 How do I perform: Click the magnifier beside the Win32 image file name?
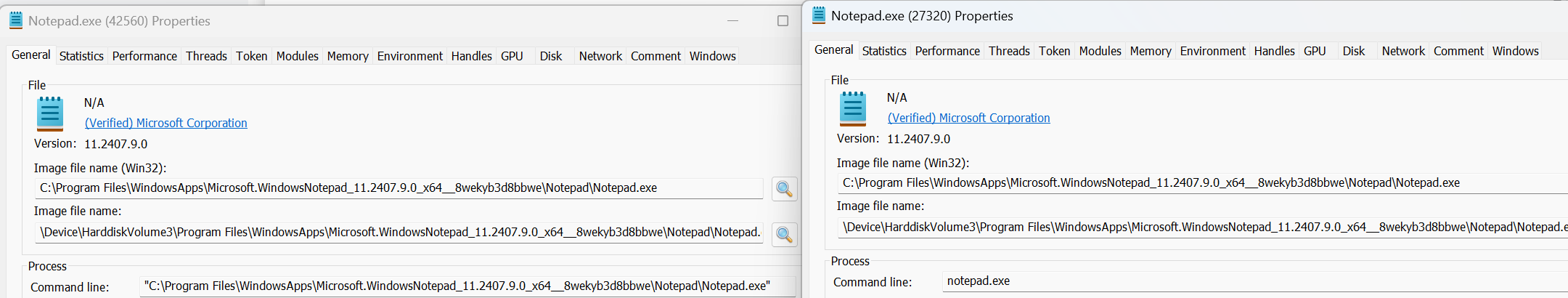pyautogui.click(x=784, y=189)
